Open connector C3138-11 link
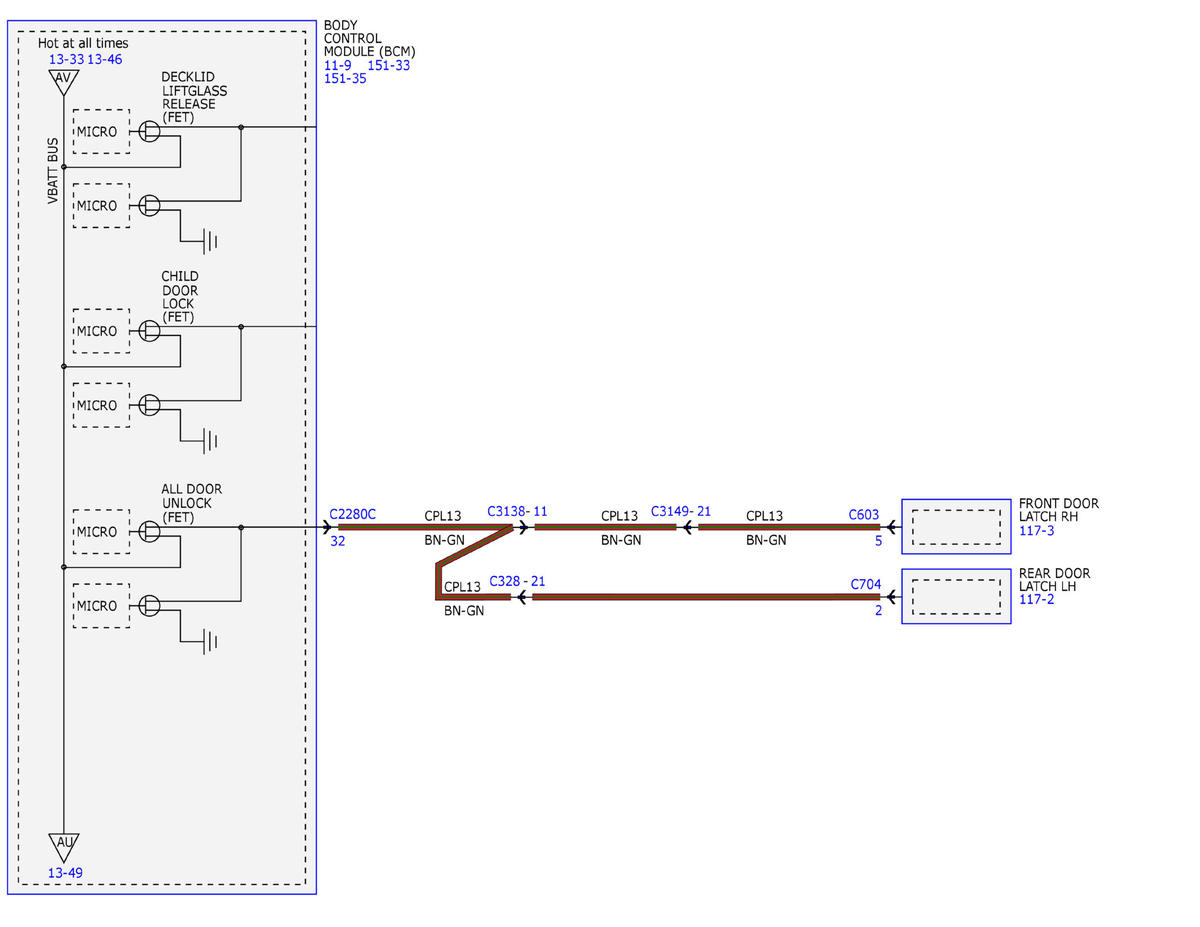 pos(517,511)
